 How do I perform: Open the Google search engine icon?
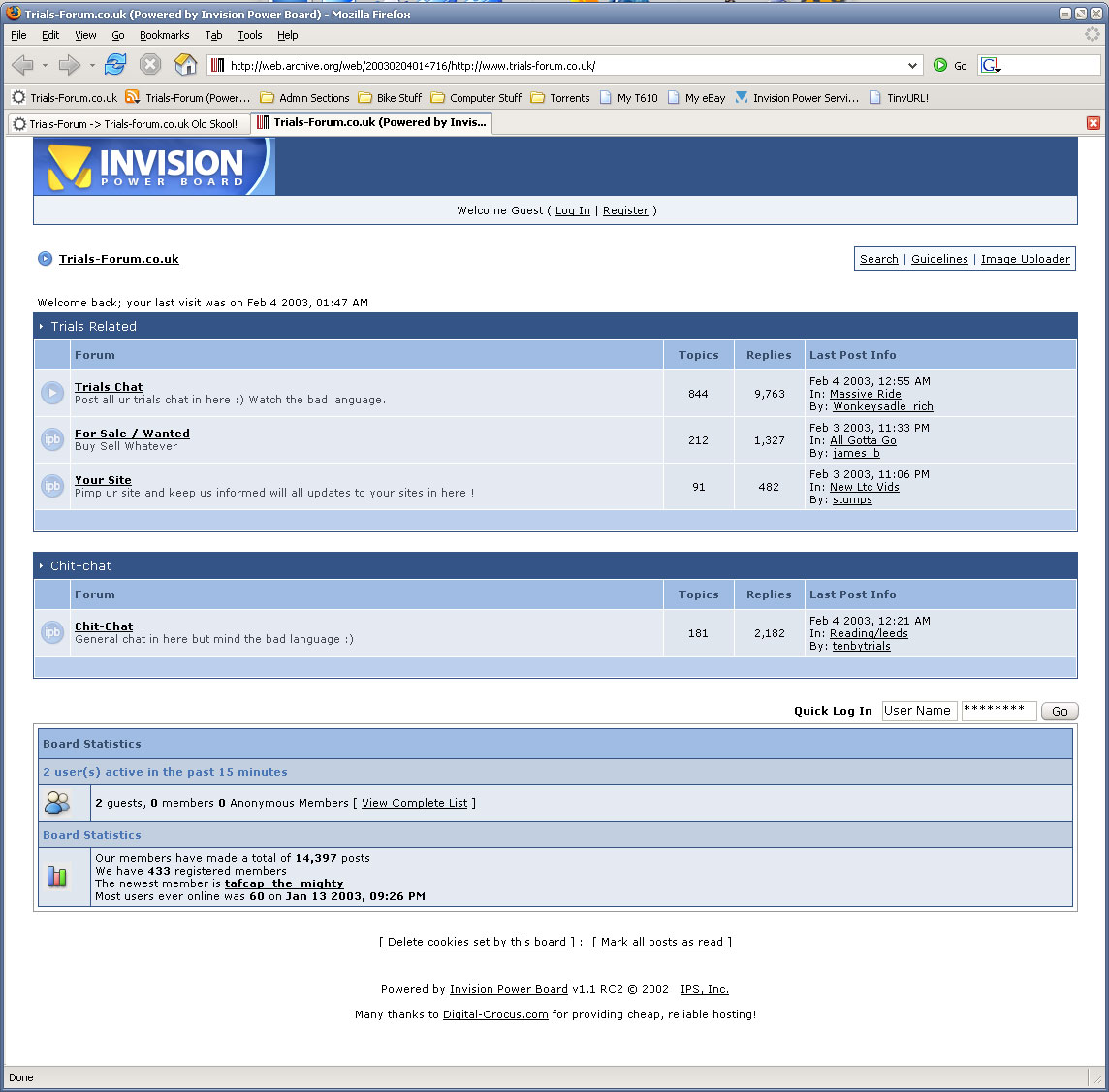pyautogui.click(x=990, y=65)
